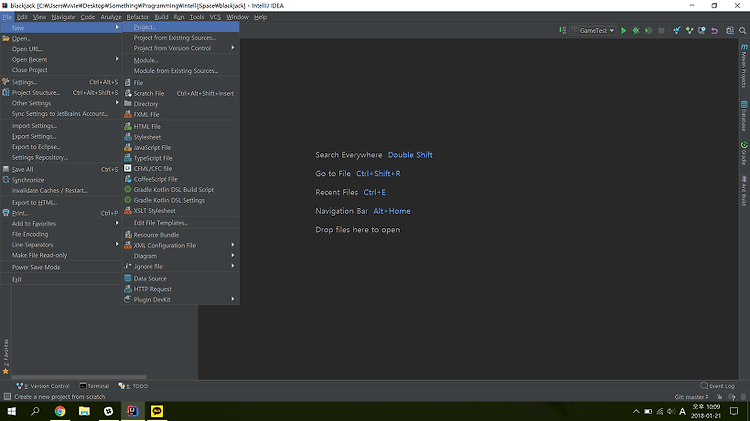This screenshot has width=750, height=421.
Task: Toggle Make File Read-only
Action: click(x=61, y=255)
